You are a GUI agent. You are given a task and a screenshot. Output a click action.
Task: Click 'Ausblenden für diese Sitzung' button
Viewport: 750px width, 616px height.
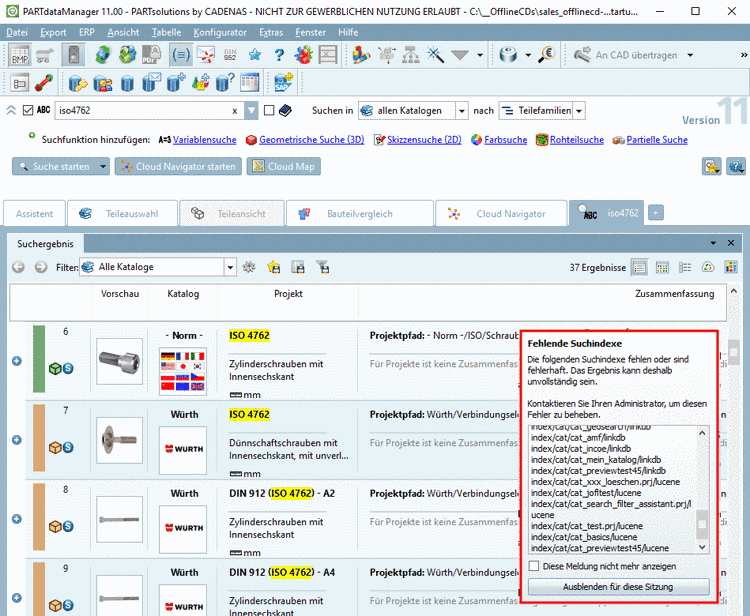pyautogui.click(x=618, y=586)
